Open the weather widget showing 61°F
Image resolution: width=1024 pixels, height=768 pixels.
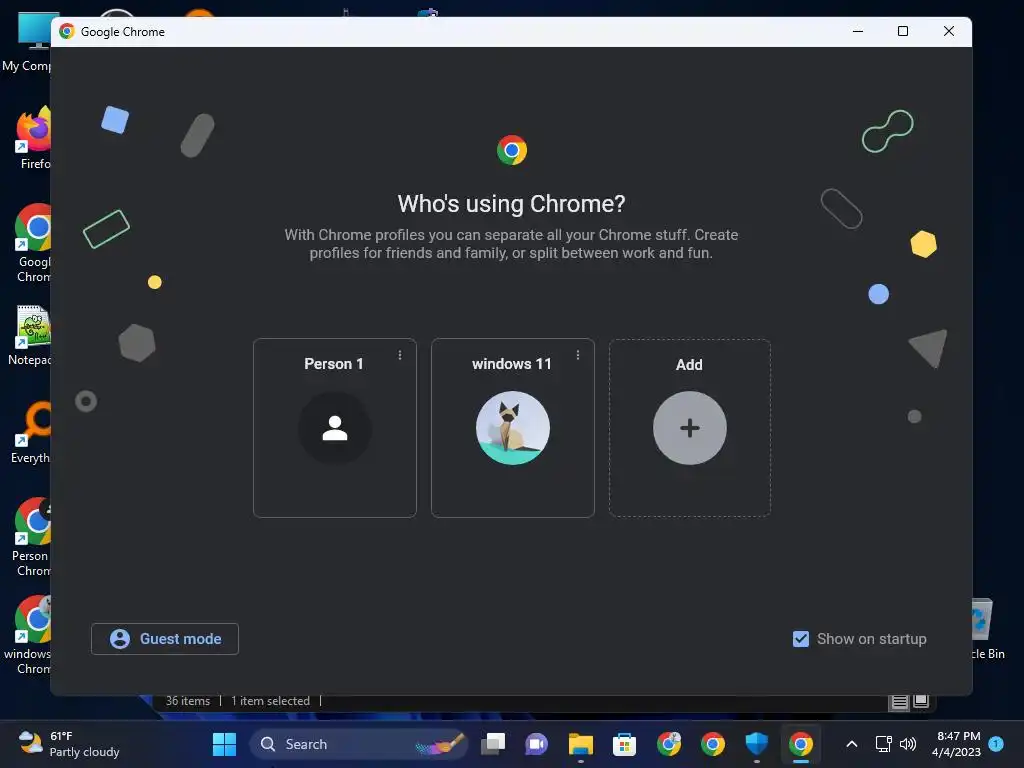(69, 744)
